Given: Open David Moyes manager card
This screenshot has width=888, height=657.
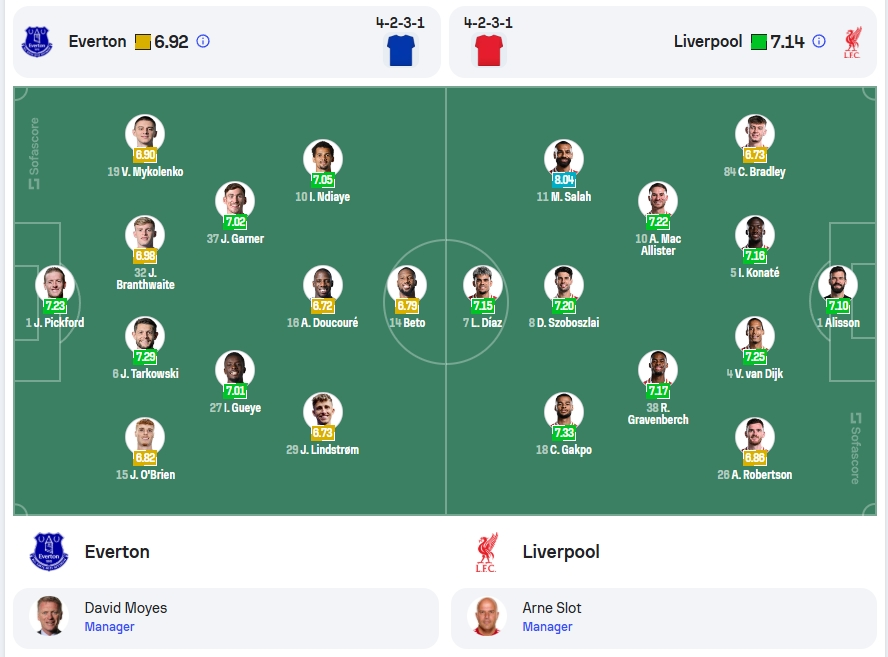Looking at the screenshot, I should tap(226, 617).
